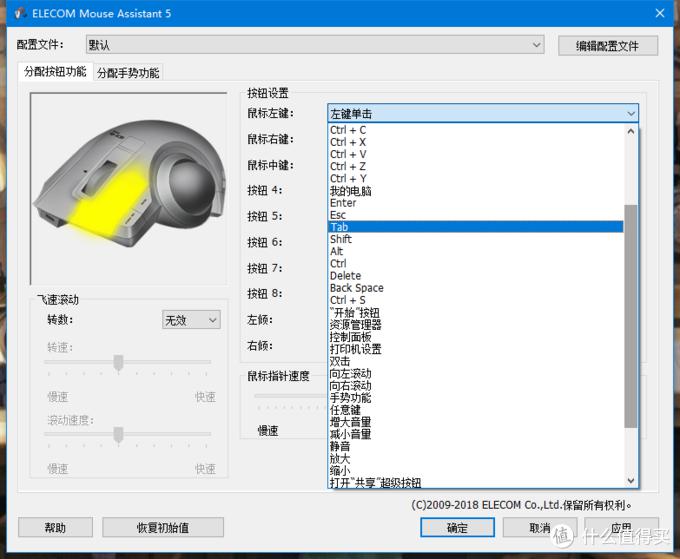Screen dimensions: 680x559
Task: Choose 向右滚动 option
Action: (476, 385)
